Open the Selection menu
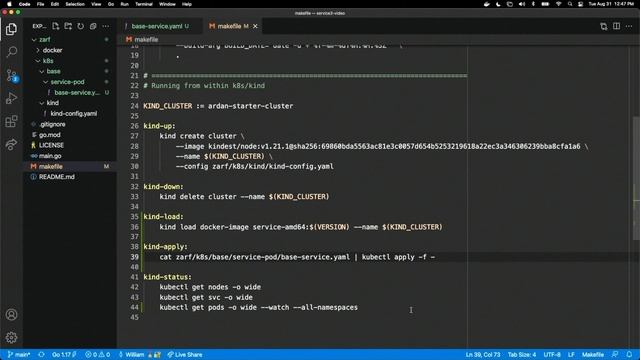The height and width of the screenshot is (360, 640). click(x=75, y=4)
